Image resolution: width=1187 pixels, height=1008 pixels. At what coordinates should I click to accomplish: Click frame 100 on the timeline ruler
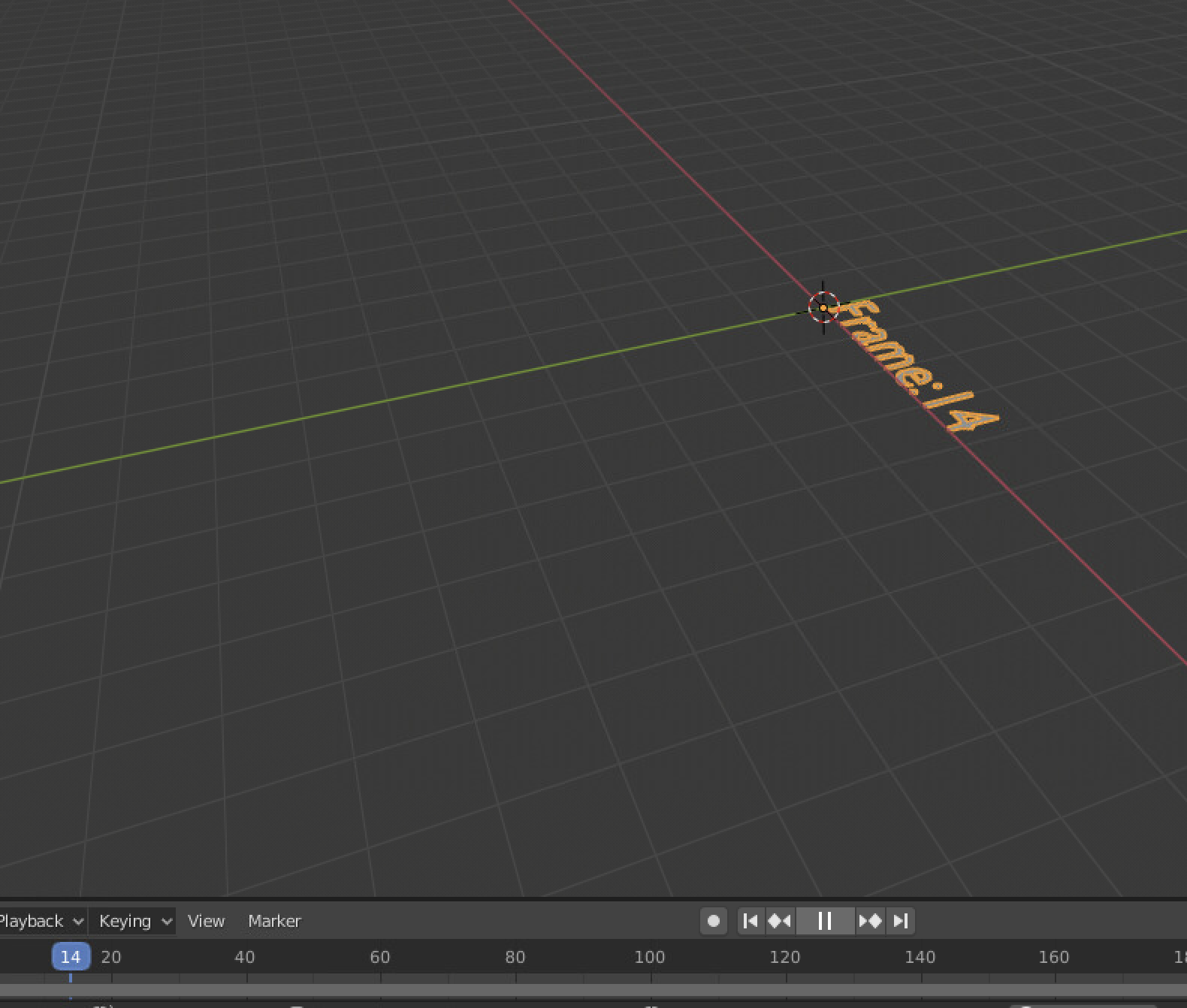pos(650,957)
